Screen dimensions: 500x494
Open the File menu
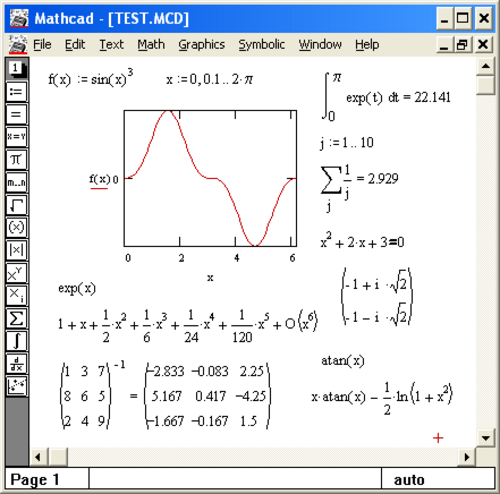click(42, 45)
